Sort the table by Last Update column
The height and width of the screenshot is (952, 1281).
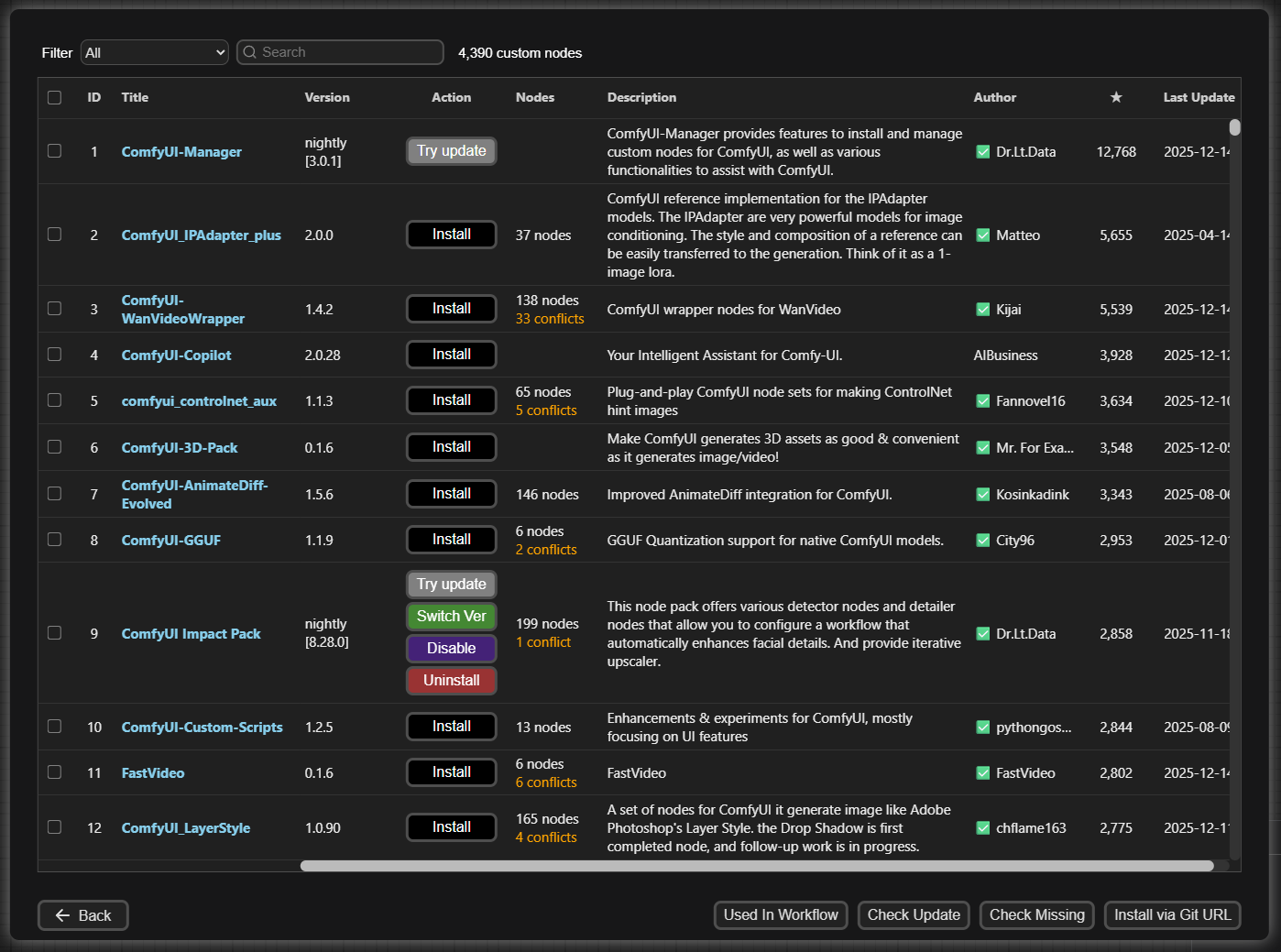tap(1198, 97)
